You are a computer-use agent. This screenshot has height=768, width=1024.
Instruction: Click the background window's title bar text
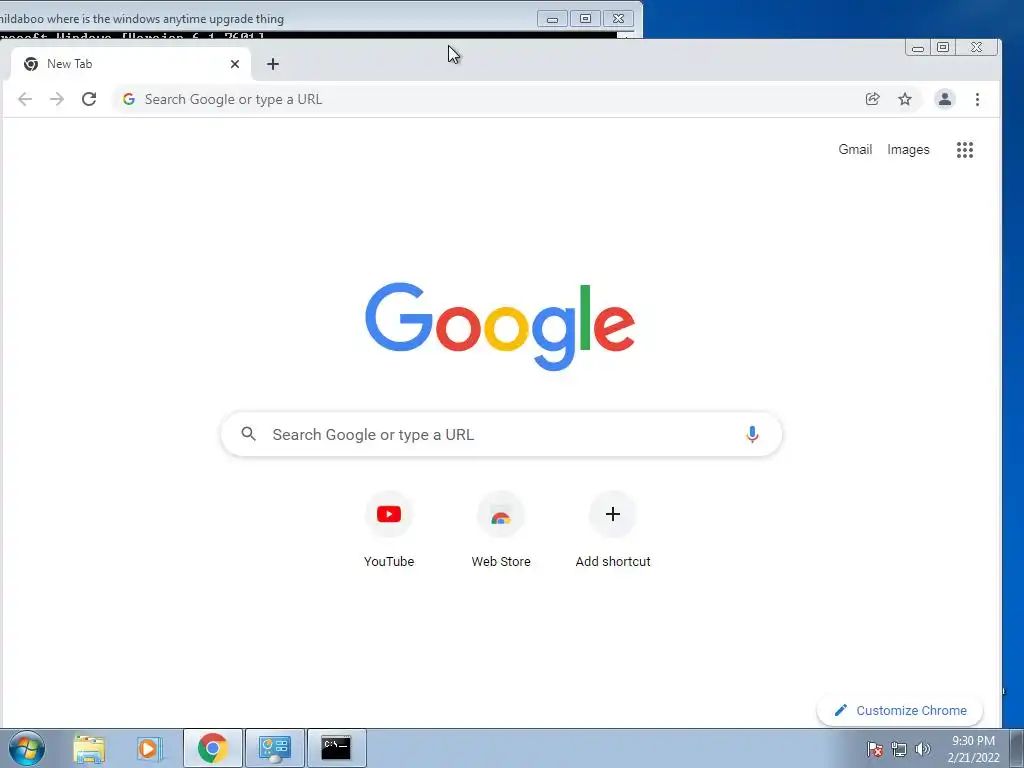(142, 19)
